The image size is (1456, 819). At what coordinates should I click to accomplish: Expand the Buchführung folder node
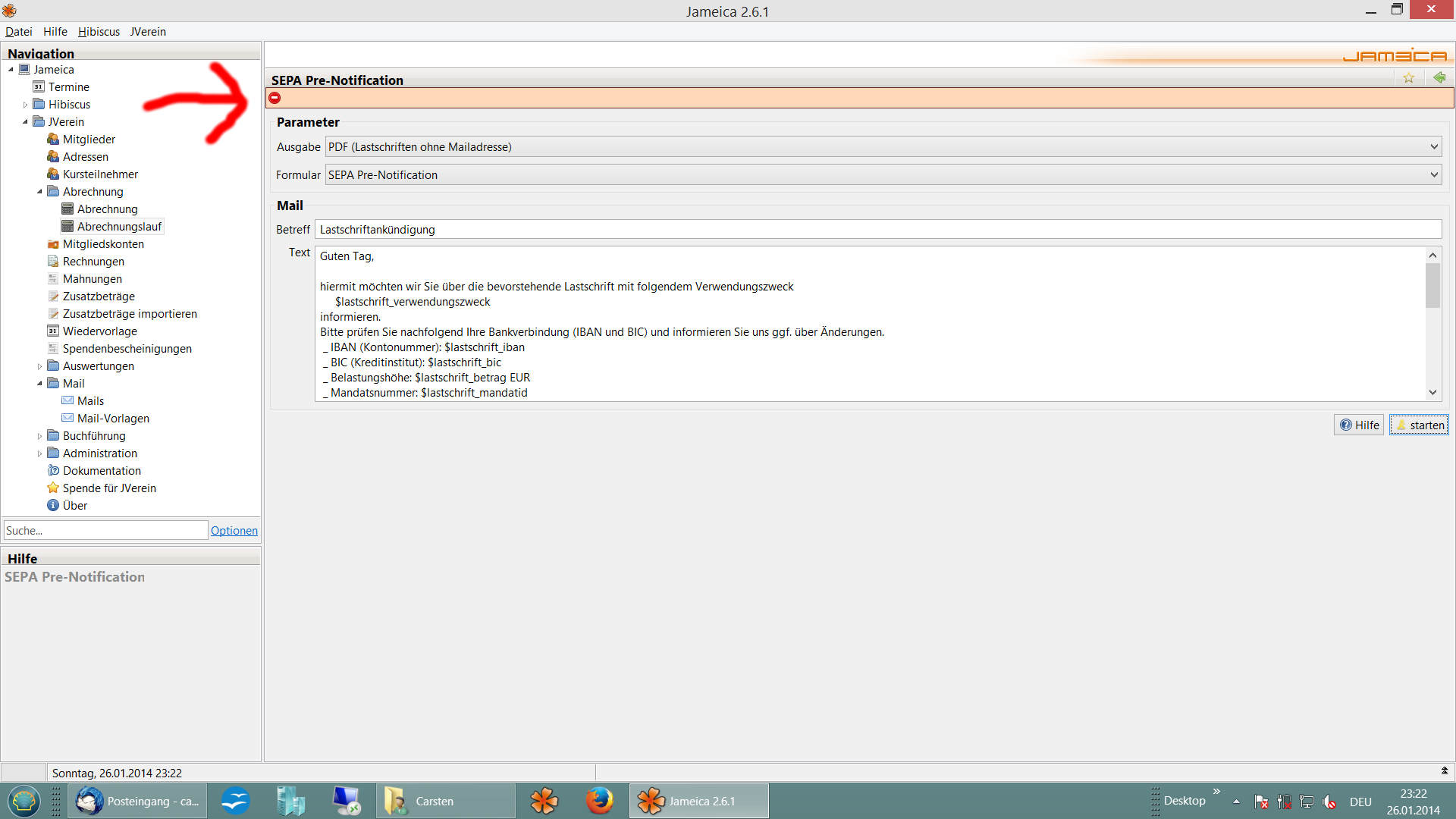(40, 436)
